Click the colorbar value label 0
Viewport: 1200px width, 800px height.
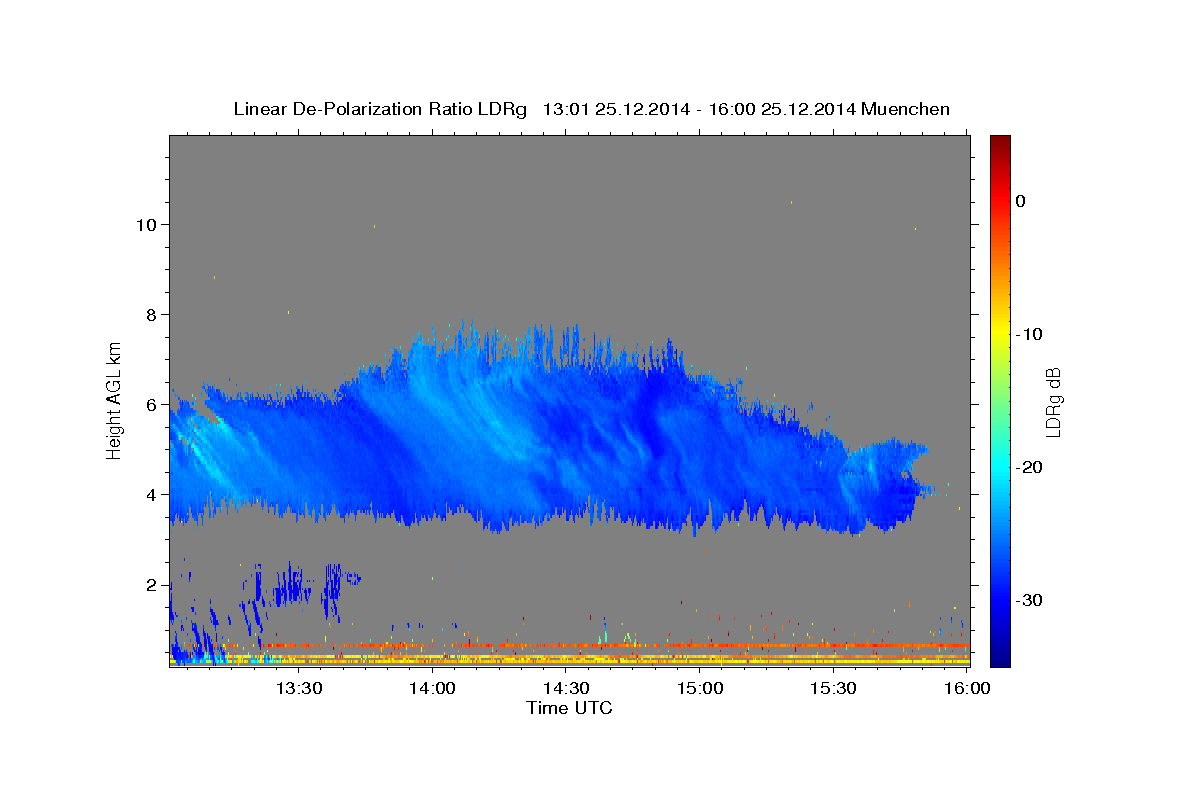click(1021, 201)
